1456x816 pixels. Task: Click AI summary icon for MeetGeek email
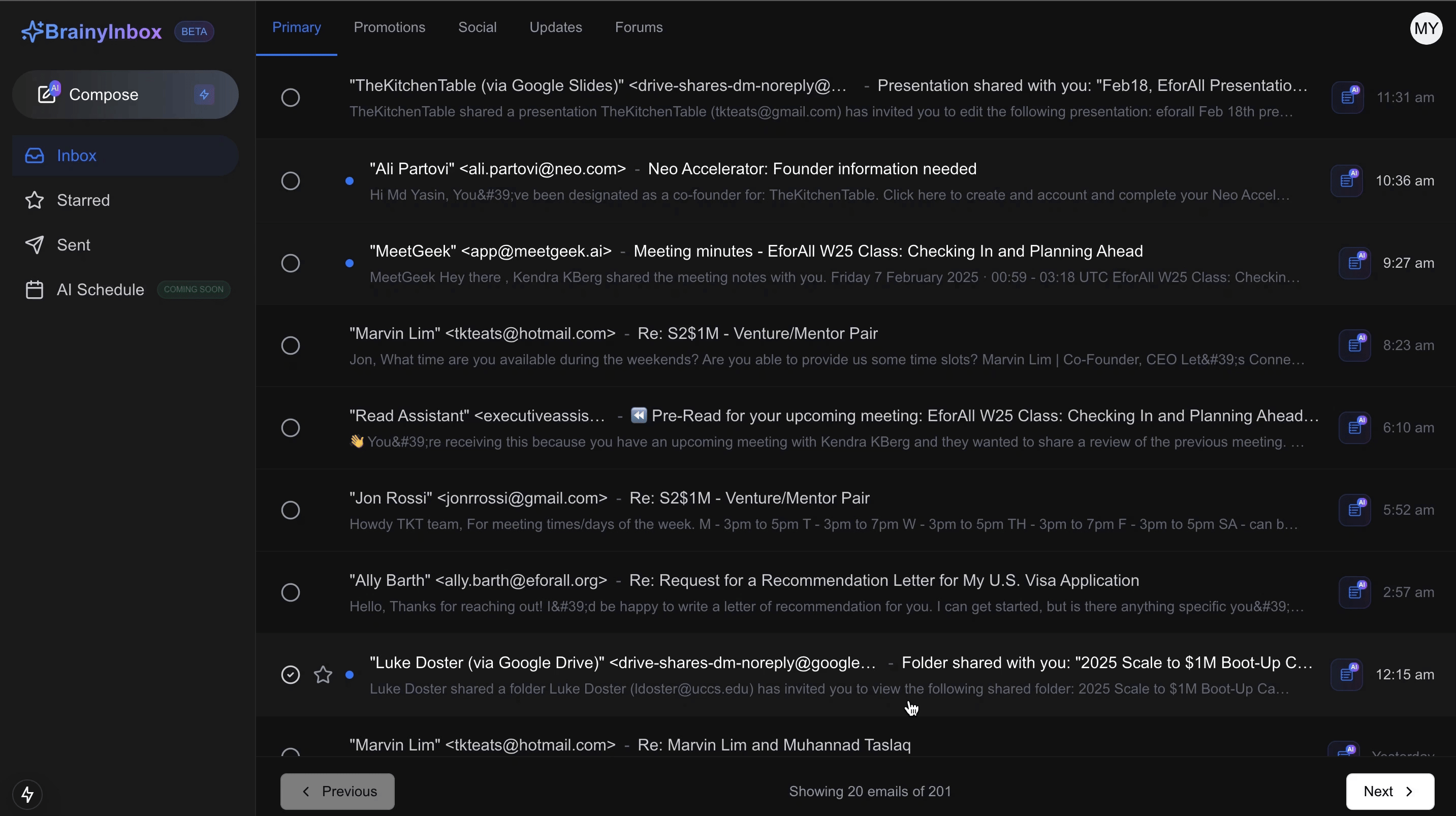click(x=1355, y=263)
